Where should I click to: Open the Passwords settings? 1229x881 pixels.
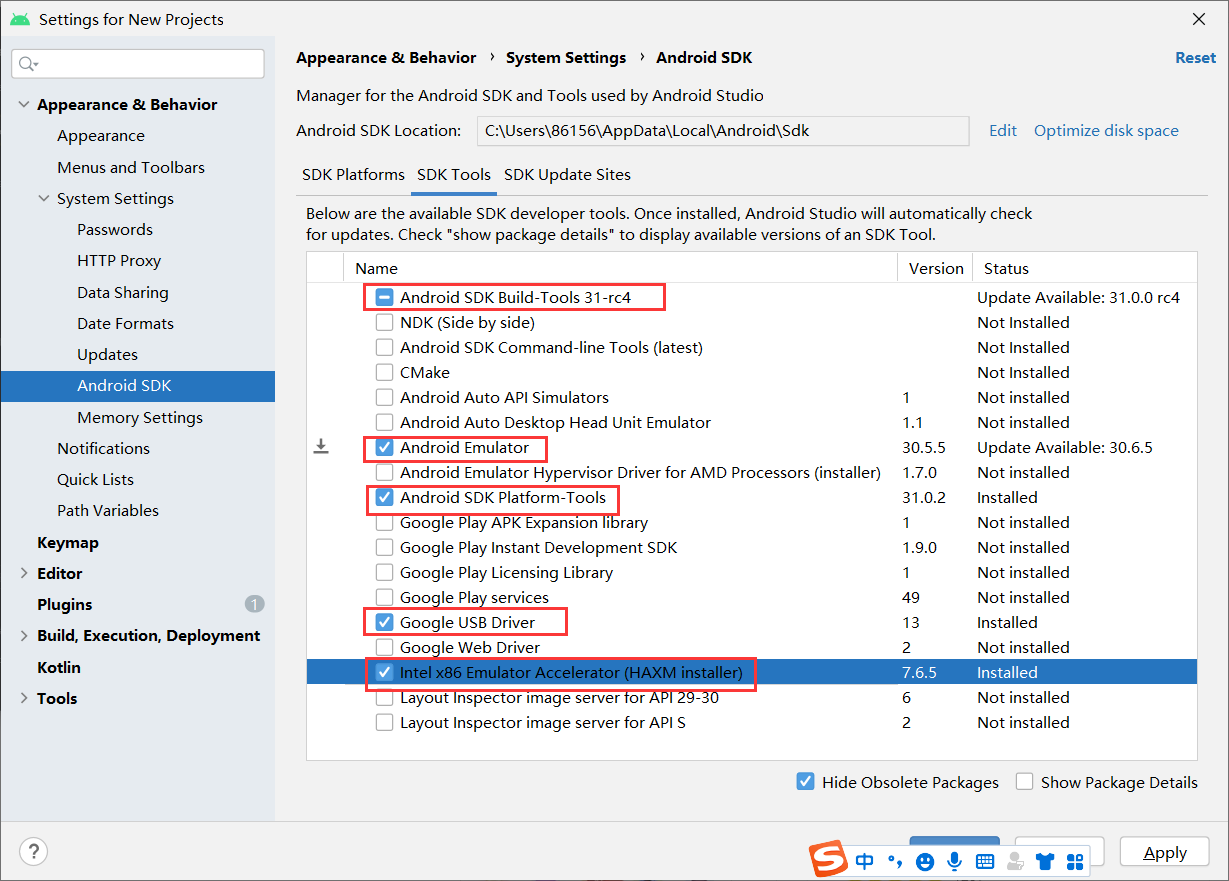pos(115,229)
